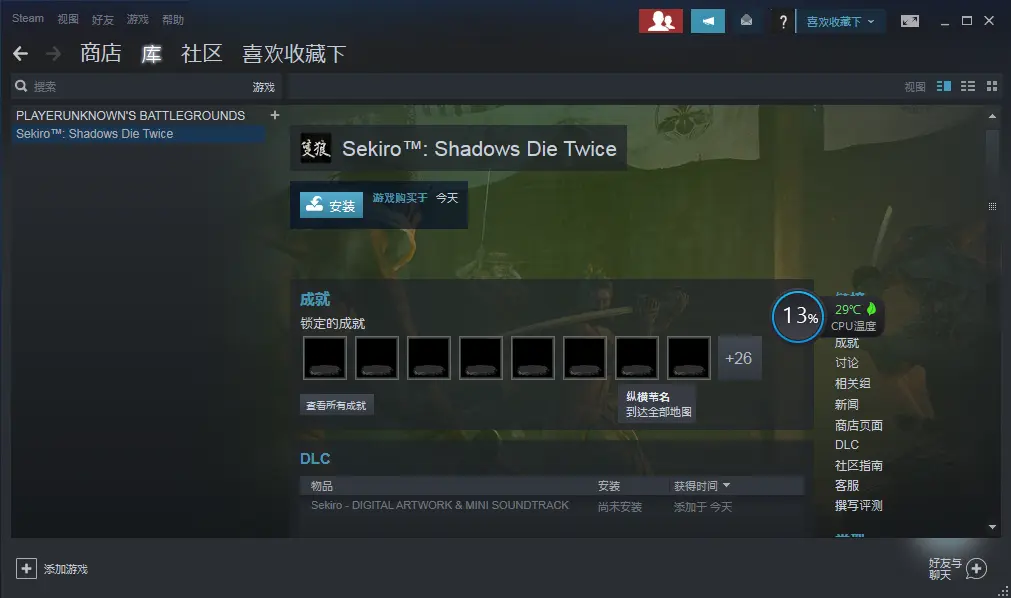This screenshot has width=1011, height=598.
Task: Click the 尚未安装 status cell
Action: tap(620, 506)
